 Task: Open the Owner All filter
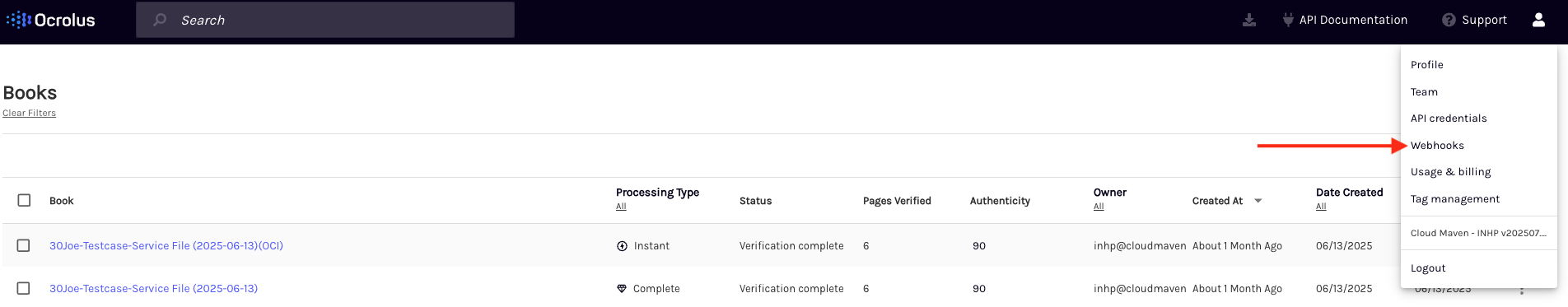1099,207
